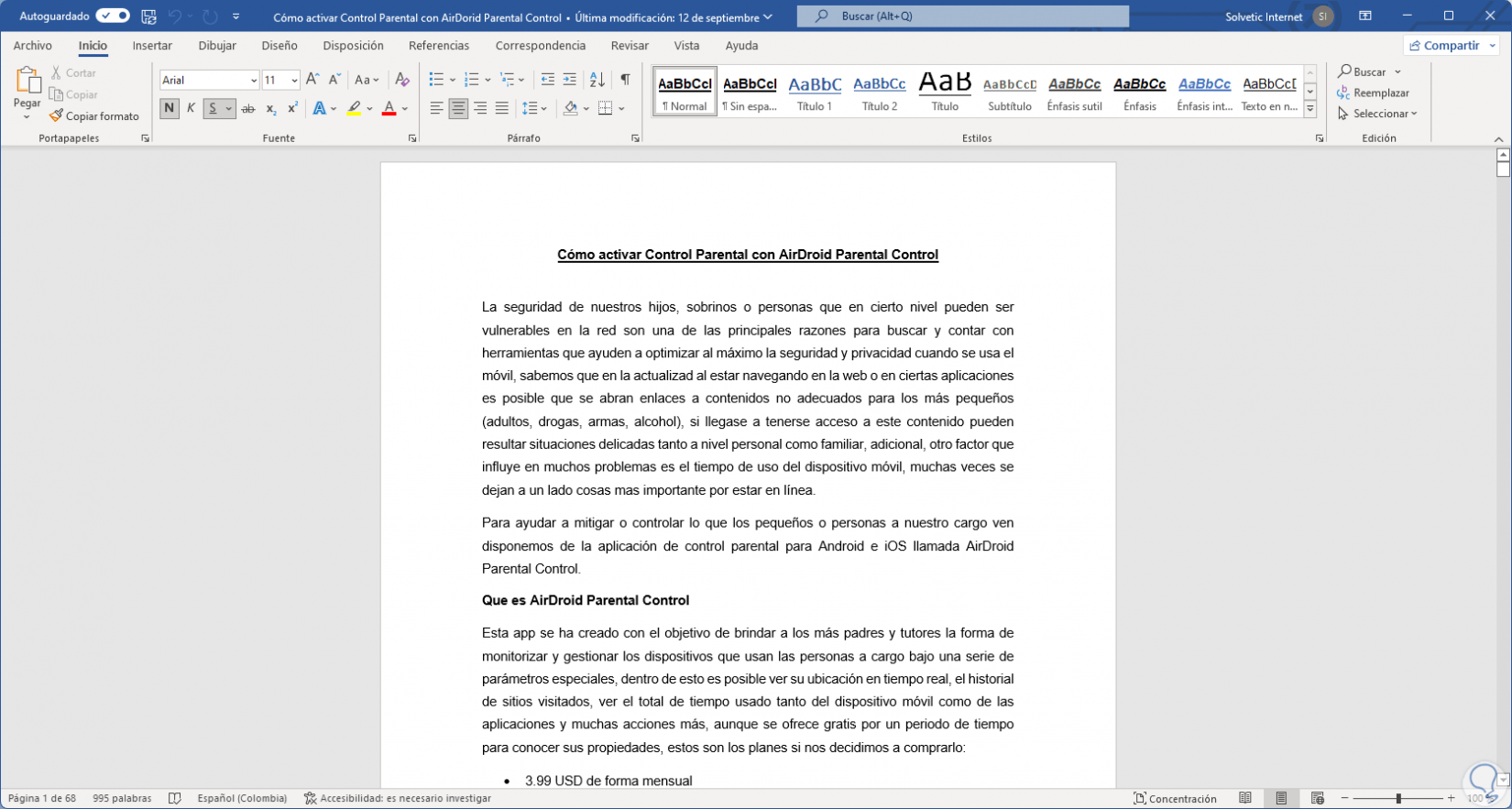Clear all formatting with eraser A icon
This screenshot has width=1512, height=809.
[401, 80]
